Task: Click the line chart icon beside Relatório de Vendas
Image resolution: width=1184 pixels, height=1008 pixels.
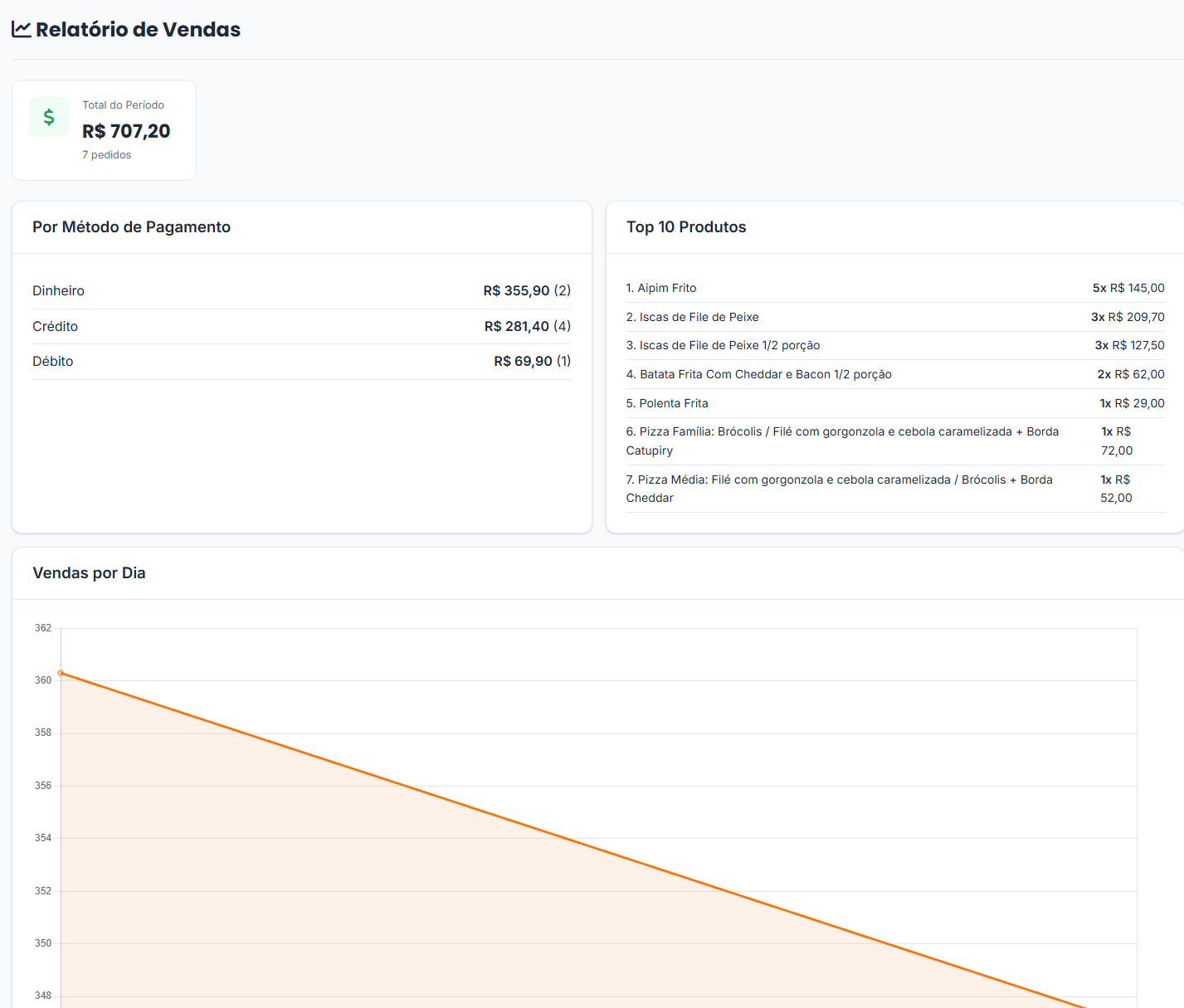Action: 22,29
